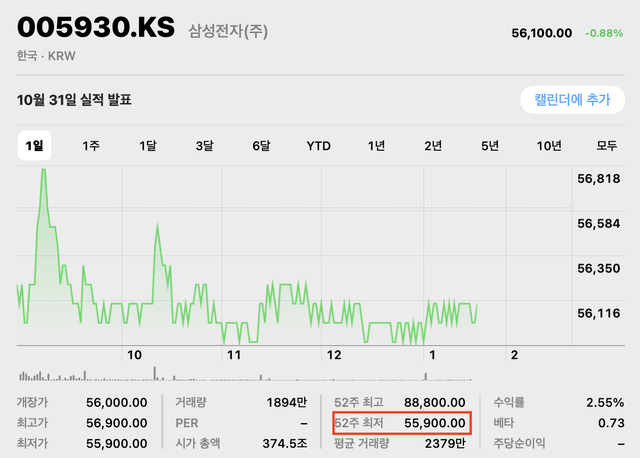Viewport: 640px width, 458px height.
Task: Select the YTD range tab
Action: 318,146
